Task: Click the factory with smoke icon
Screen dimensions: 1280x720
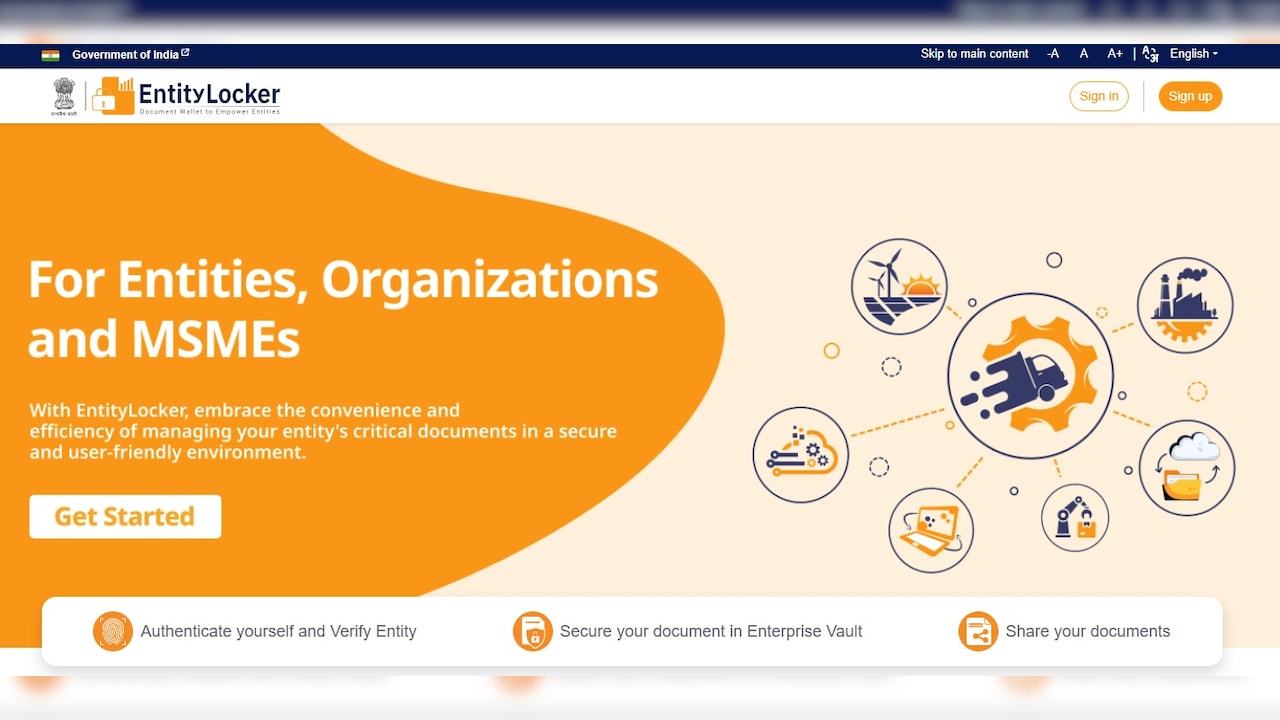Action: (x=1185, y=305)
